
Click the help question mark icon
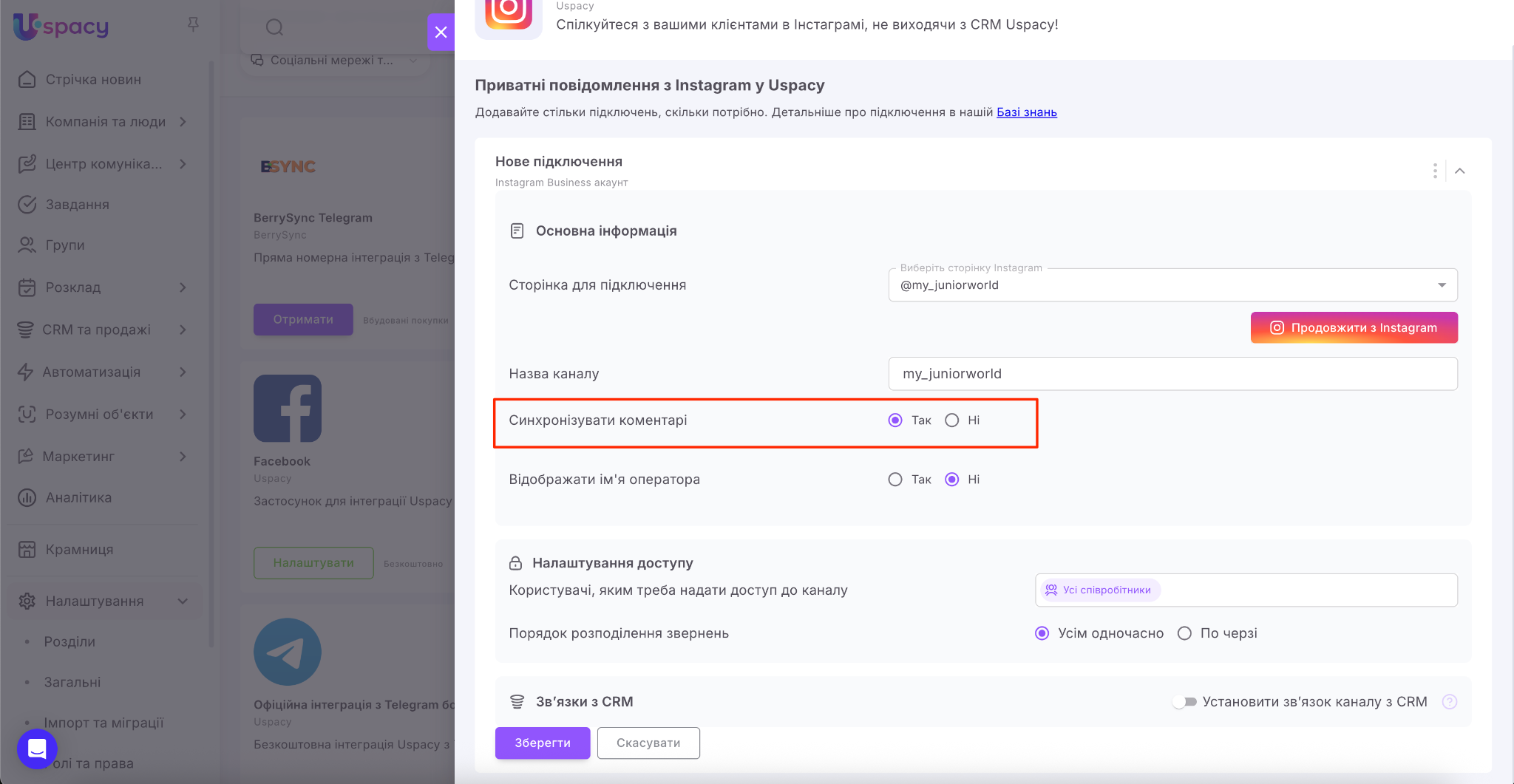pos(1449,702)
